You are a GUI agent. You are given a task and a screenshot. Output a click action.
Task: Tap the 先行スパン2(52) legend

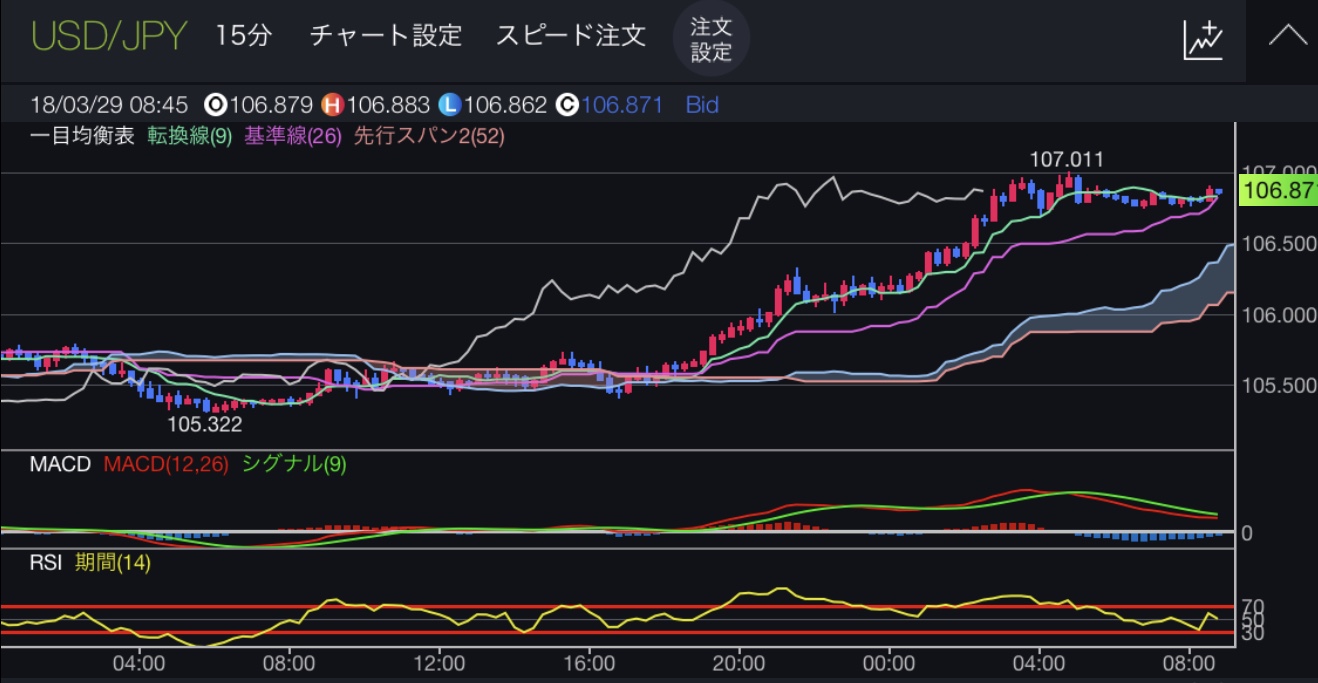click(428, 138)
